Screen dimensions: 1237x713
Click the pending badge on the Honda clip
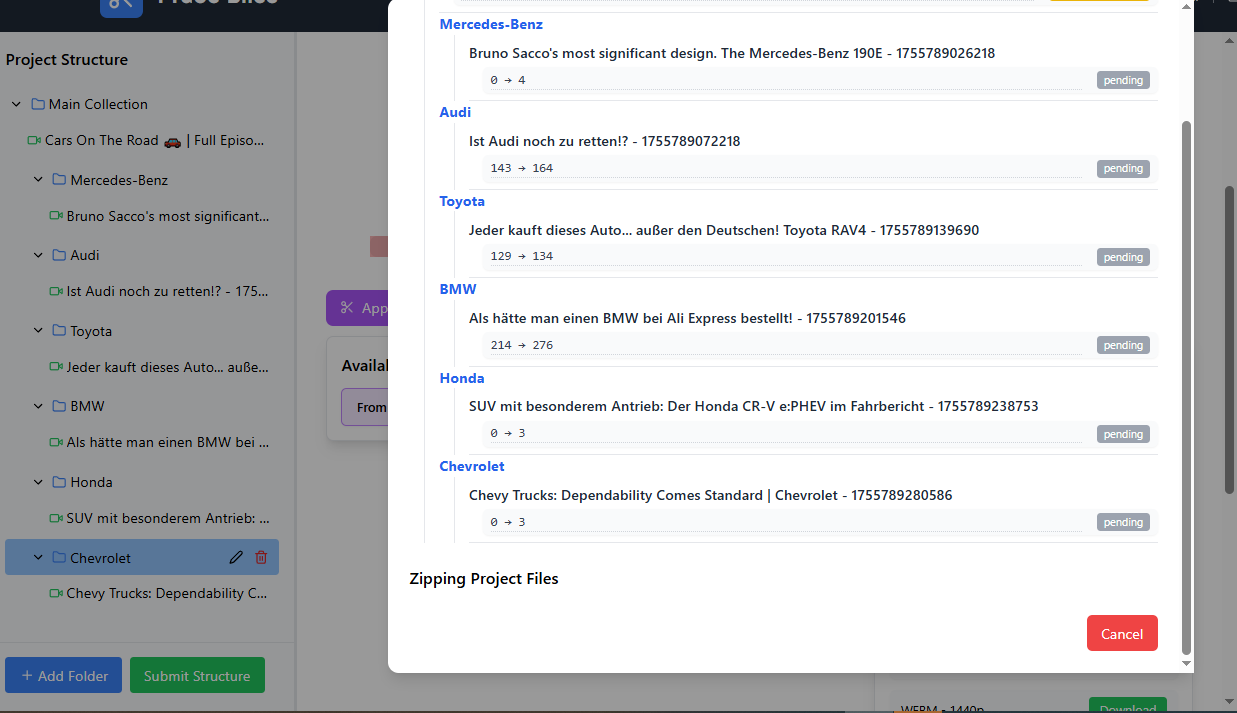click(1123, 434)
